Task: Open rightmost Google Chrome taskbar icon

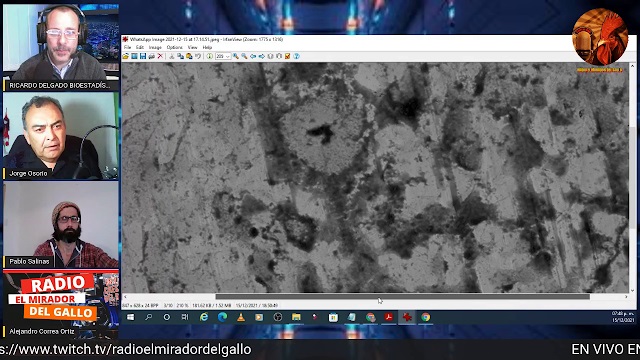Action: (x=426, y=317)
